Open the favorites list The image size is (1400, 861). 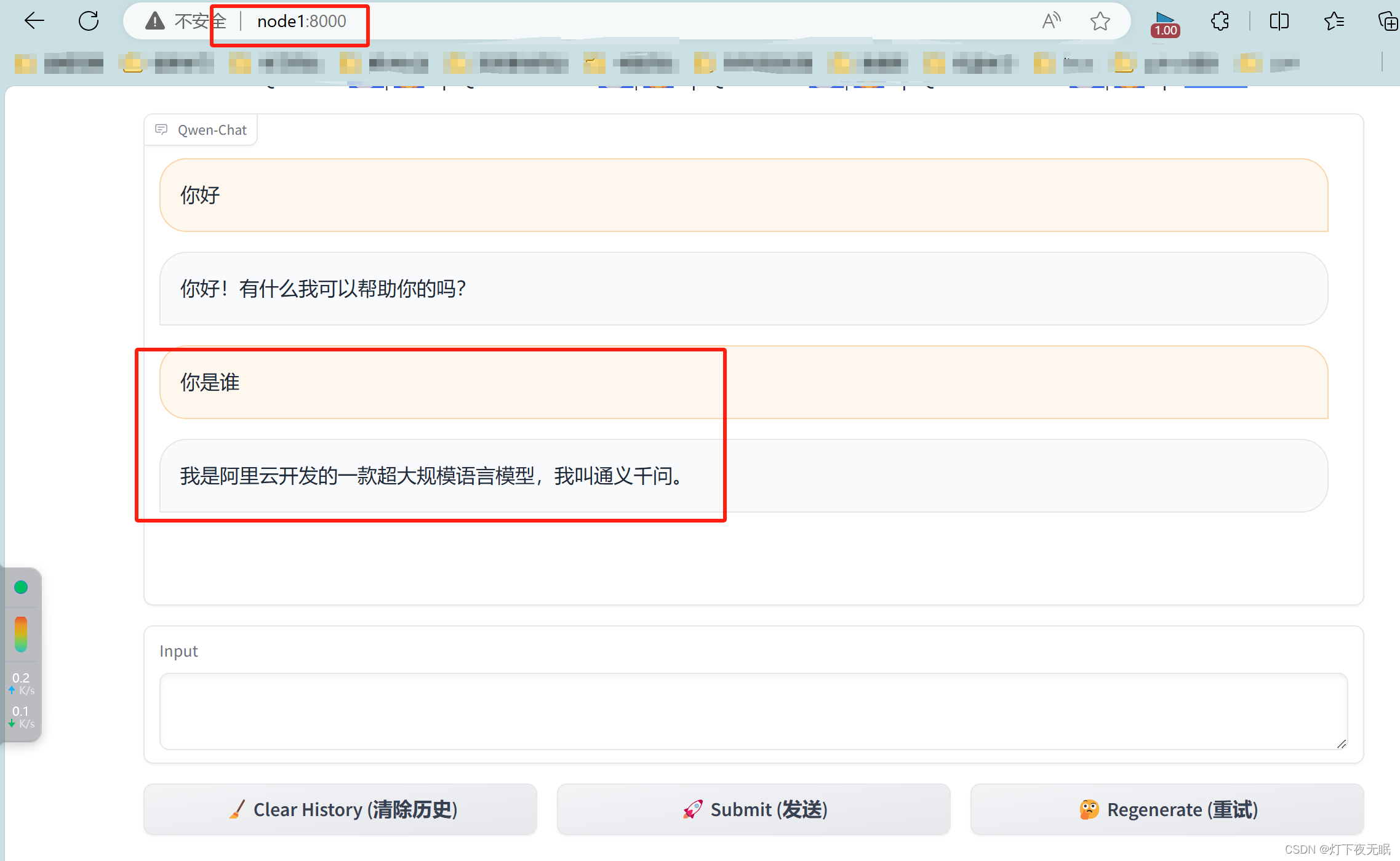click(x=1334, y=22)
